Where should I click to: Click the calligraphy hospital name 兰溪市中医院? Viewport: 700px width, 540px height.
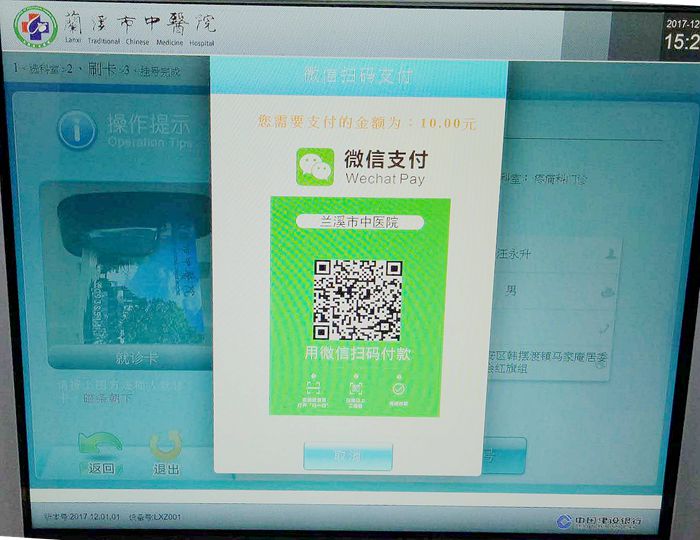click(140, 23)
